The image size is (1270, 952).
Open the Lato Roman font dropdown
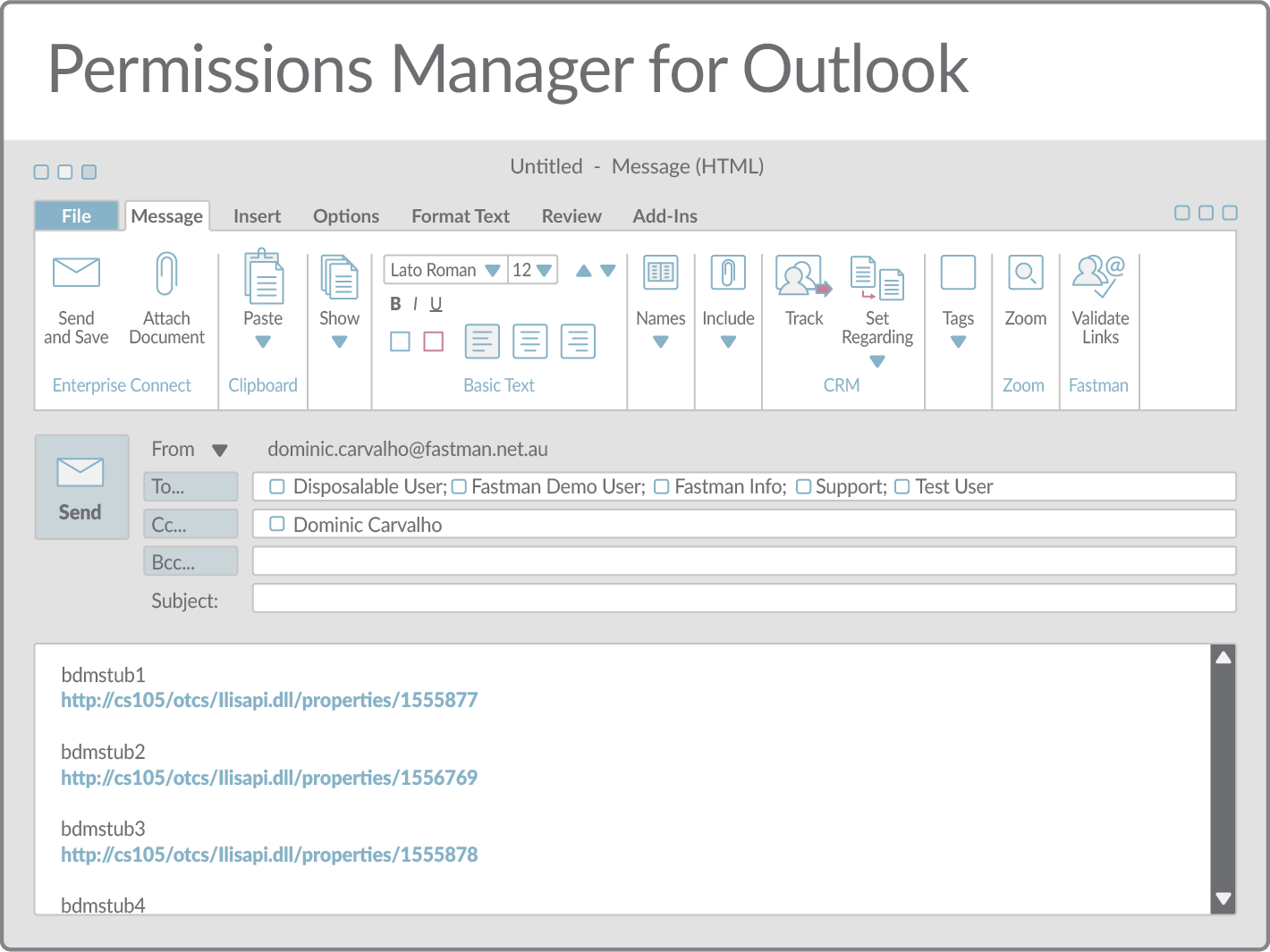point(493,269)
